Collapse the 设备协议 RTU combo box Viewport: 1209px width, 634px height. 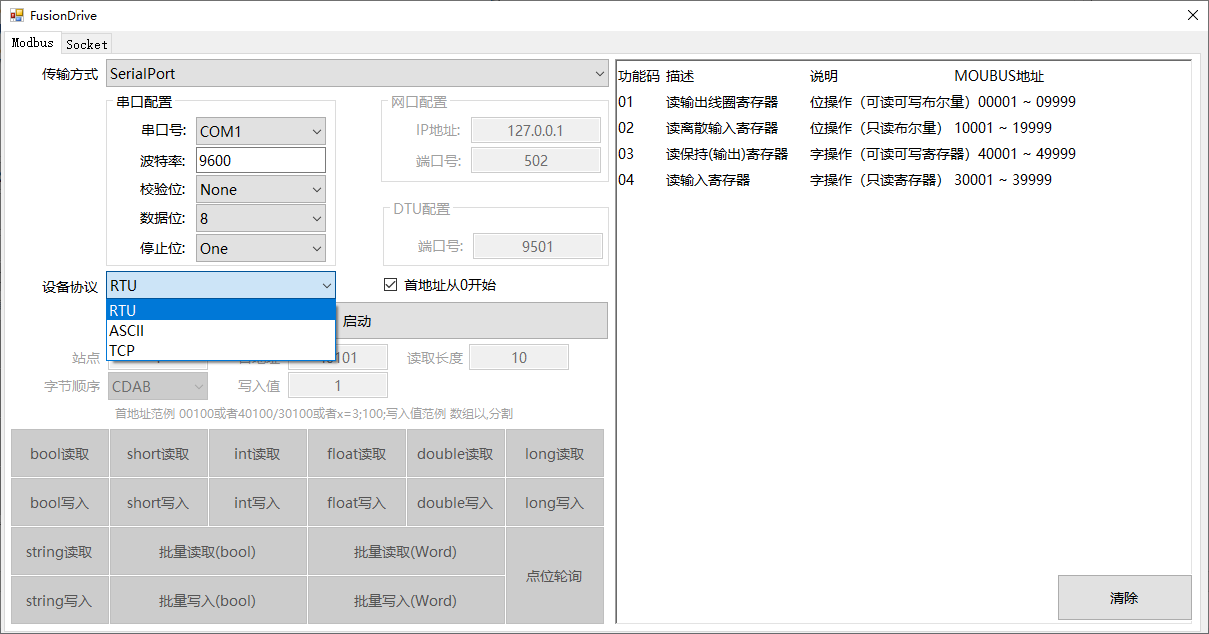(x=221, y=285)
